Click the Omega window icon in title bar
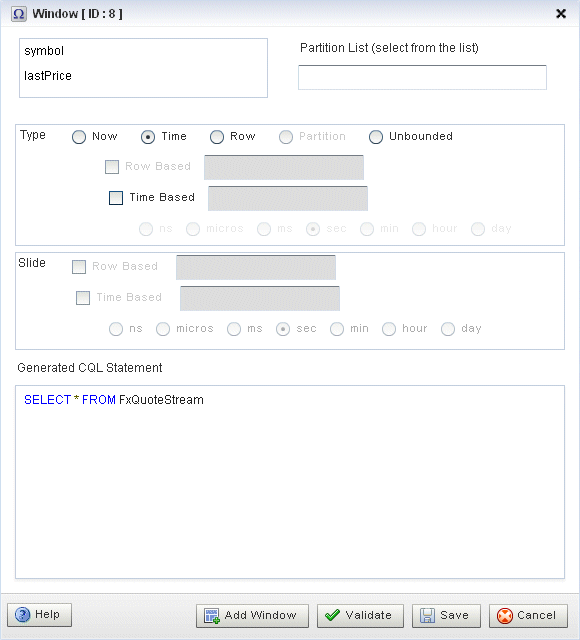 [x=19, y=14]
